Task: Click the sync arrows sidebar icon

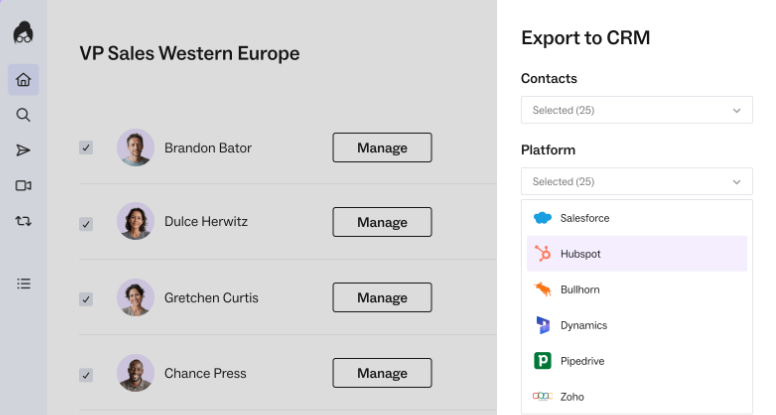Action: [23, 220]
